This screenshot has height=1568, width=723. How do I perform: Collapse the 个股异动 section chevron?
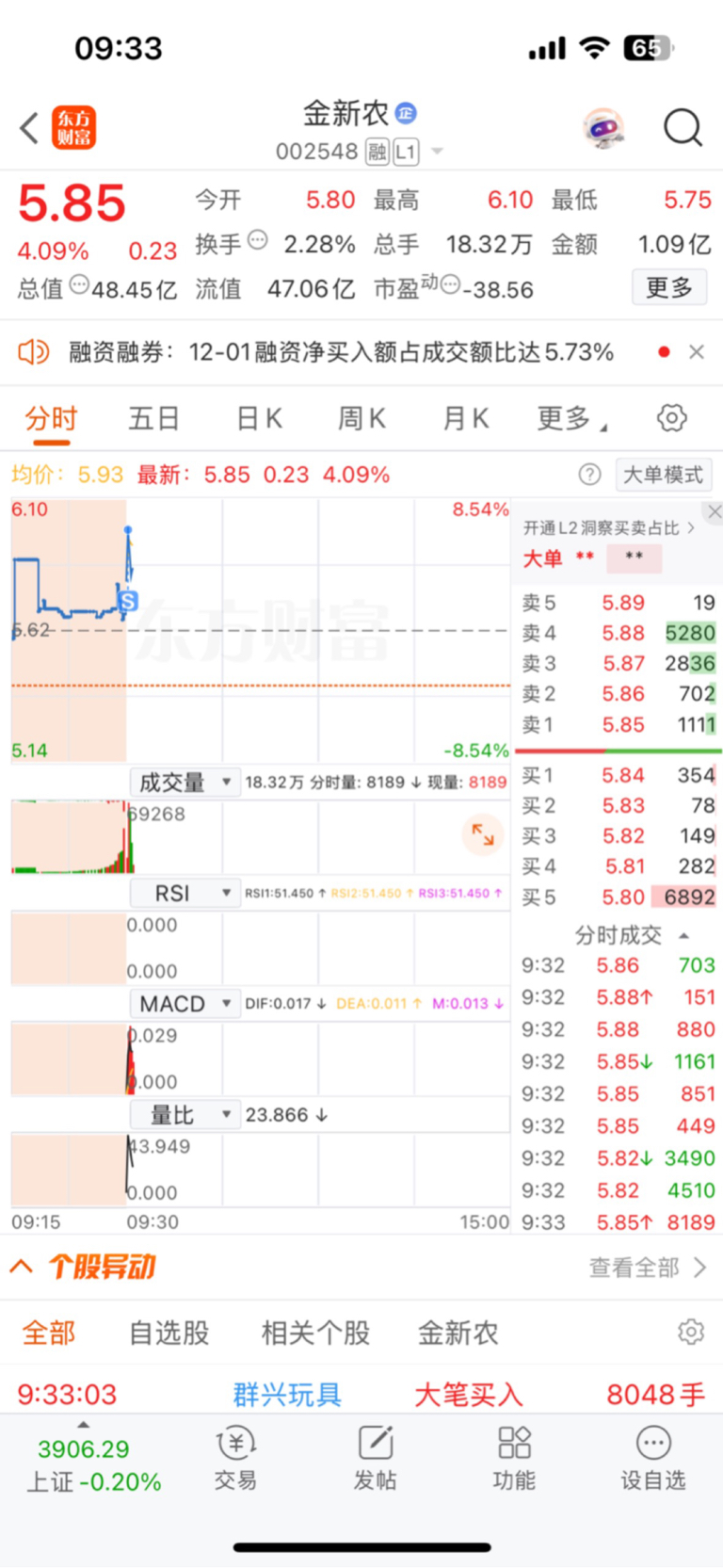coord(21,1267)
